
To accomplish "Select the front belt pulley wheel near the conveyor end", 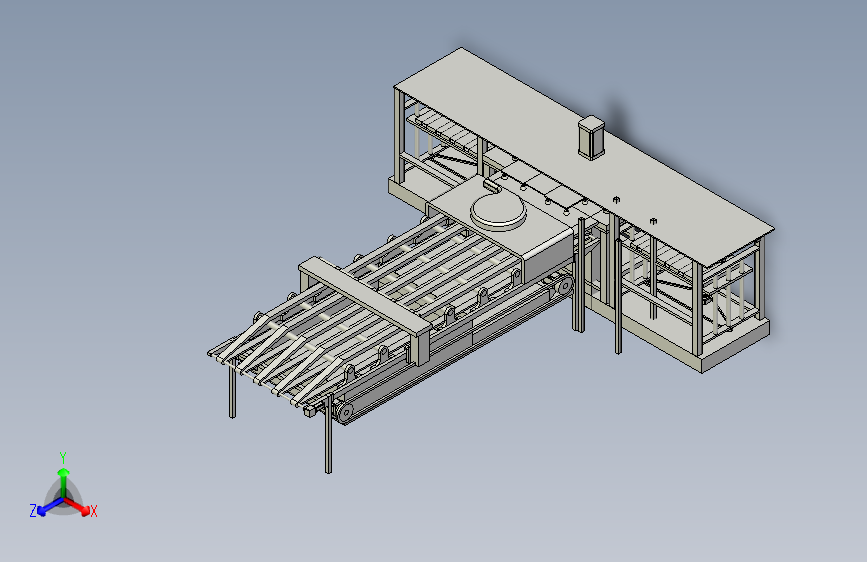I will (x=345, y=412).
